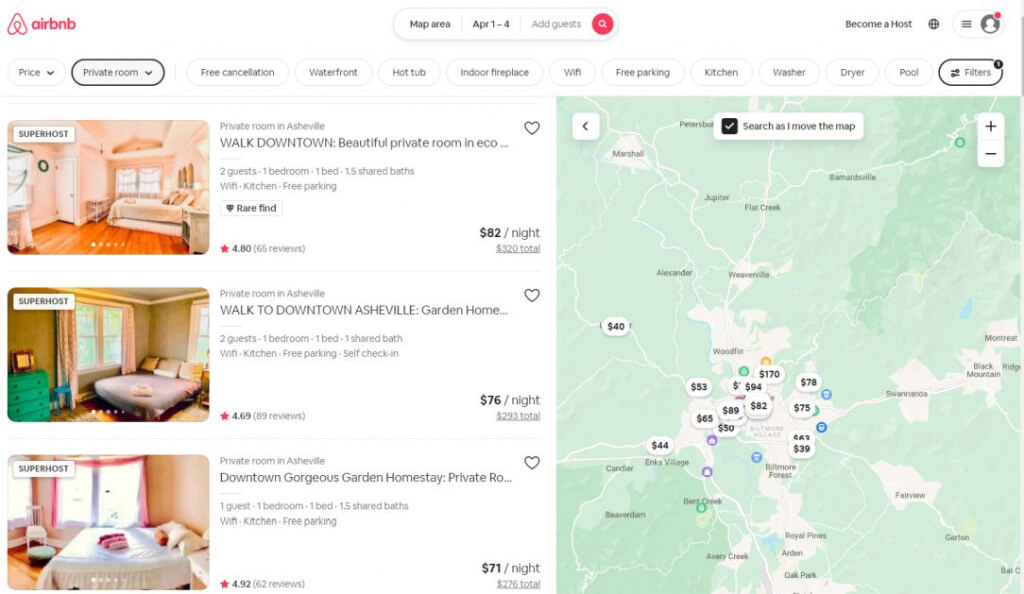Click Add guests in search bar

(556, 24)
